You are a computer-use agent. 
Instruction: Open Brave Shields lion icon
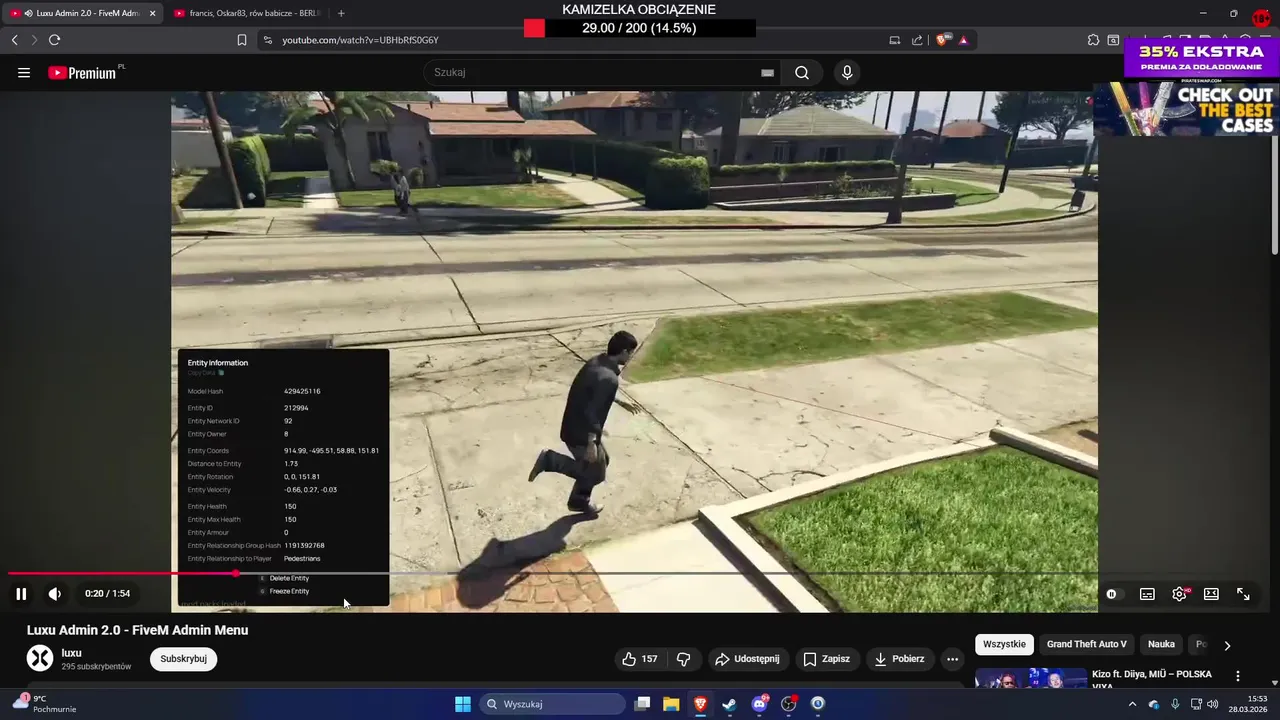[x=942, y=40]
